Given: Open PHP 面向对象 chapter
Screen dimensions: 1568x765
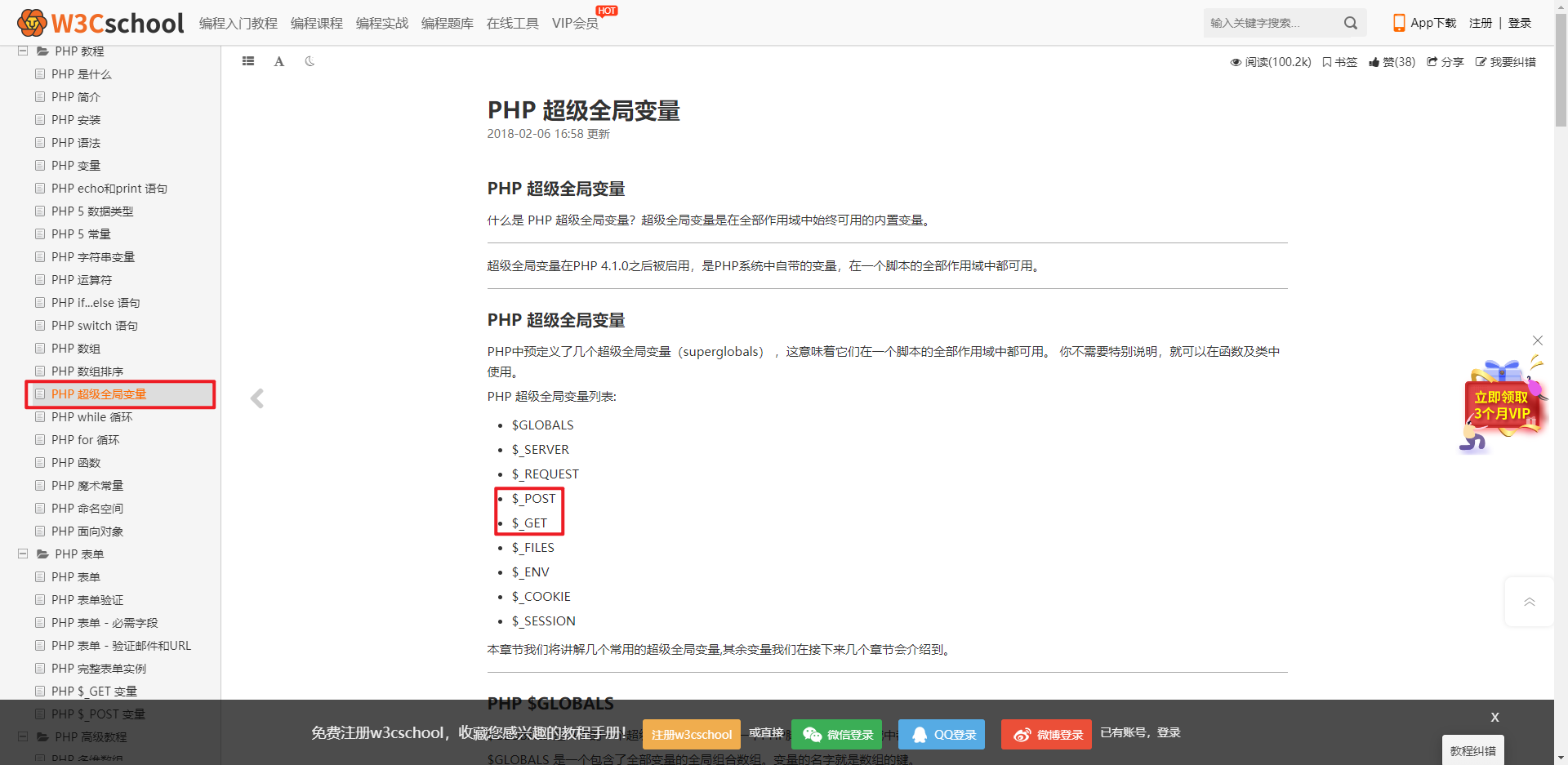Looking at the screenshot, I should pos(87,531).
